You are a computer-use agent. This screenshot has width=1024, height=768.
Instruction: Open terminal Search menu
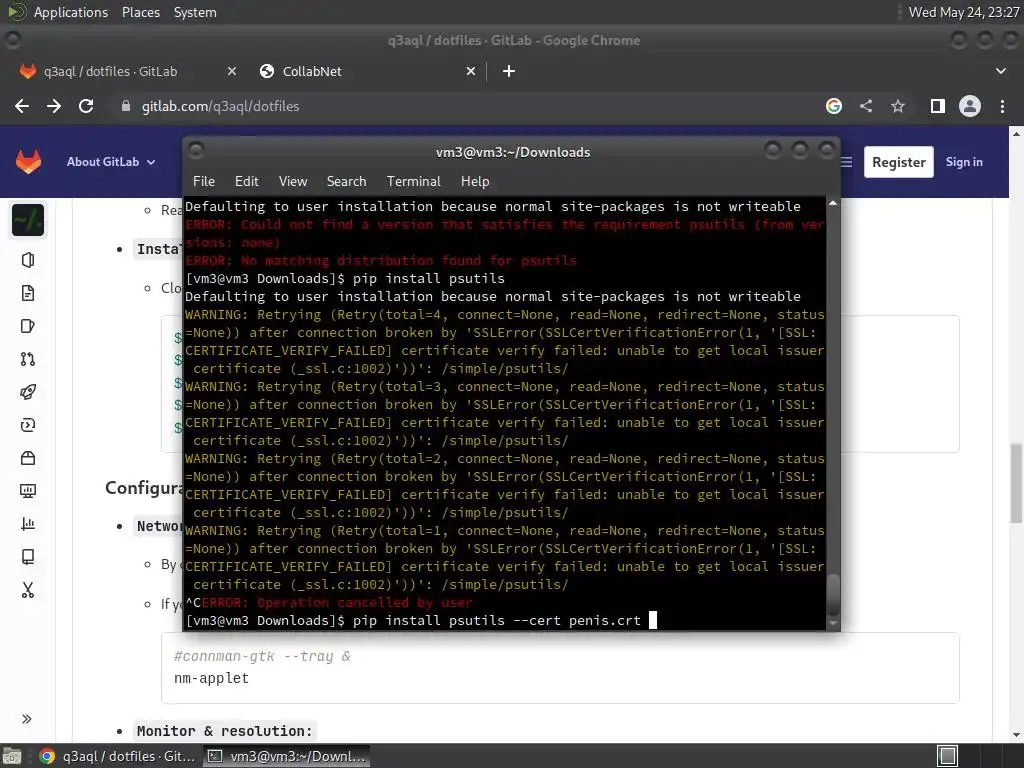click(346, 182)
